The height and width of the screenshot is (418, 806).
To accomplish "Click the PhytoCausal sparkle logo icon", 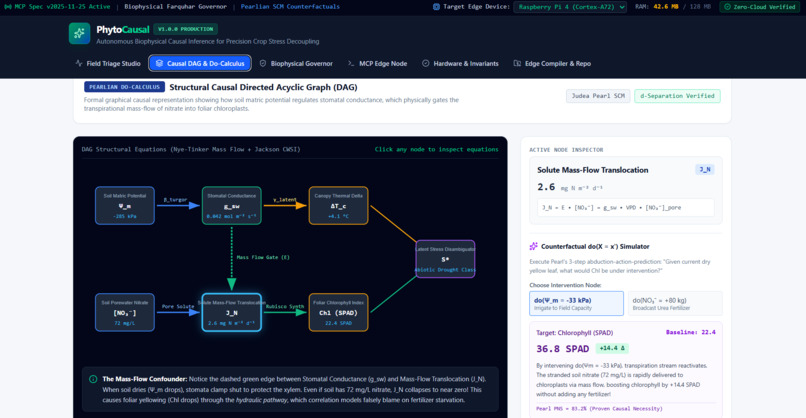I will coord(79,33).
